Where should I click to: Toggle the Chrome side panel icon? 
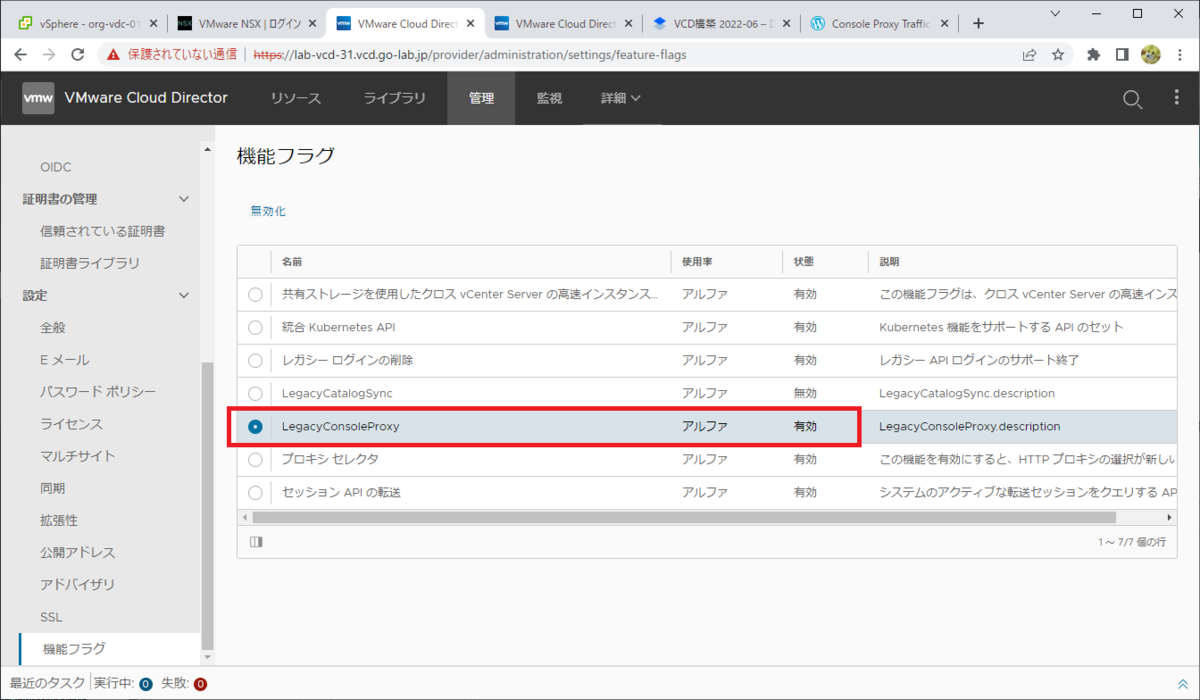pos(1122,55)
